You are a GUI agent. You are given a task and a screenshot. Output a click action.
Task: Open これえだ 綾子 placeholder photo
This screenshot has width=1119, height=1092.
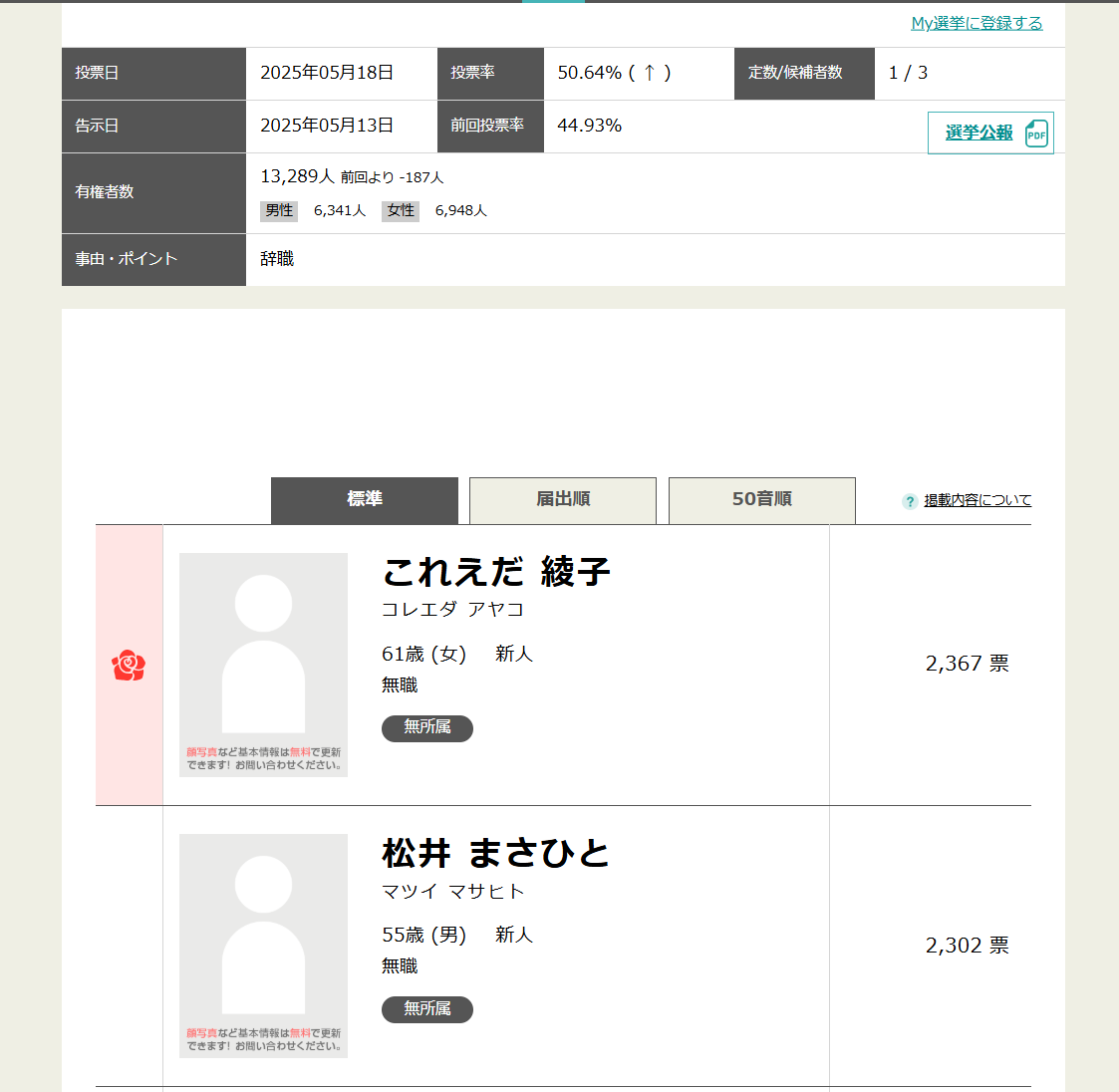[x=263, y=665]
